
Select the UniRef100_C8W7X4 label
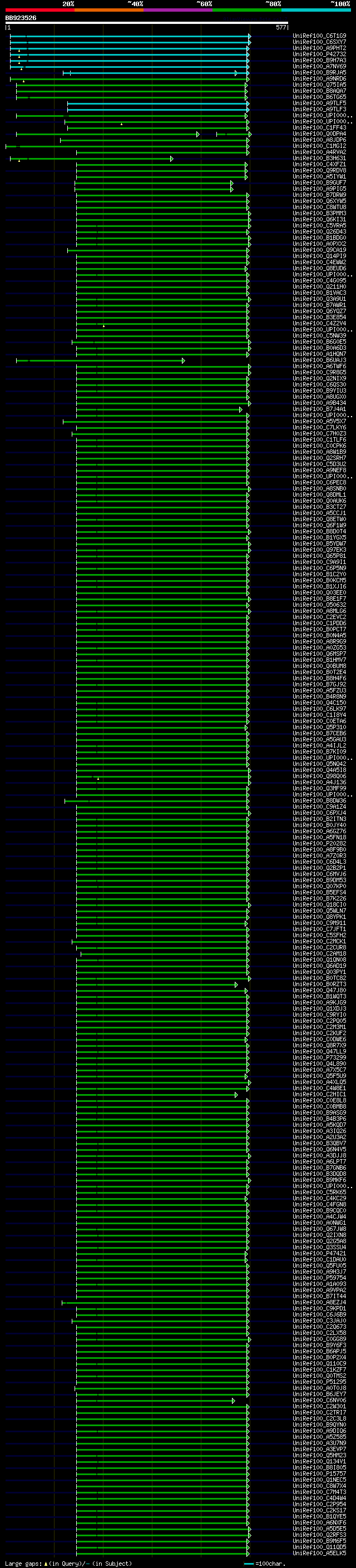coord(319,1486)
